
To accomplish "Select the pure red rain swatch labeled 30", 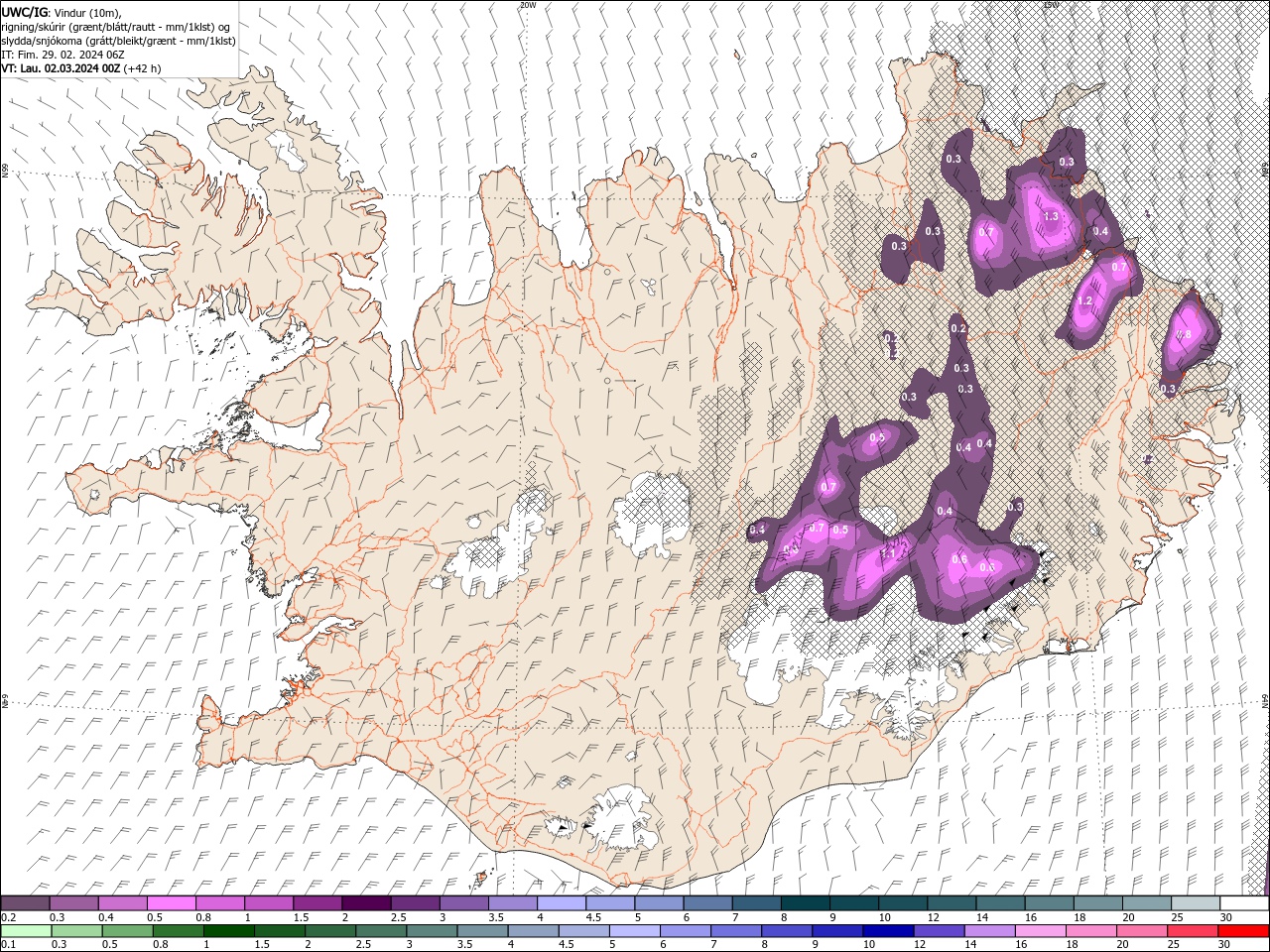I will 1242,931.
